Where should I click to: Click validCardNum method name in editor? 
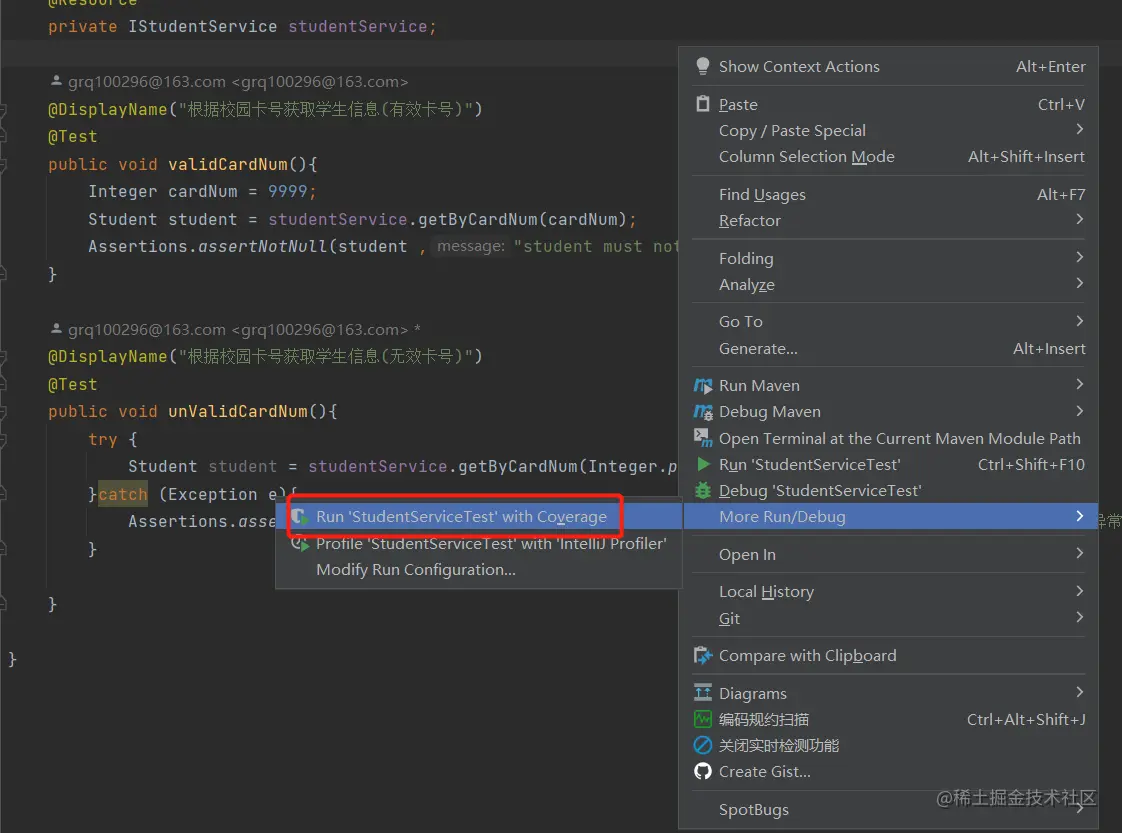point(228,165)
